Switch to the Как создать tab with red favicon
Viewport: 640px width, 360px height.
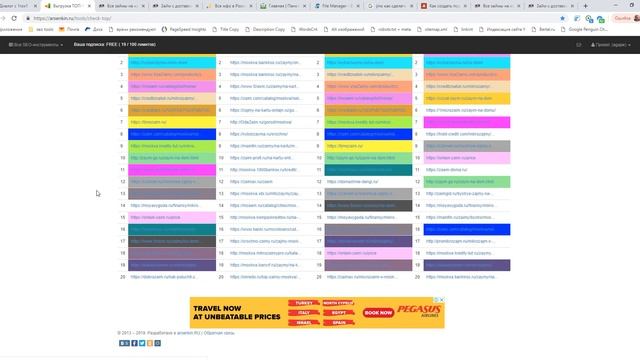443,6
